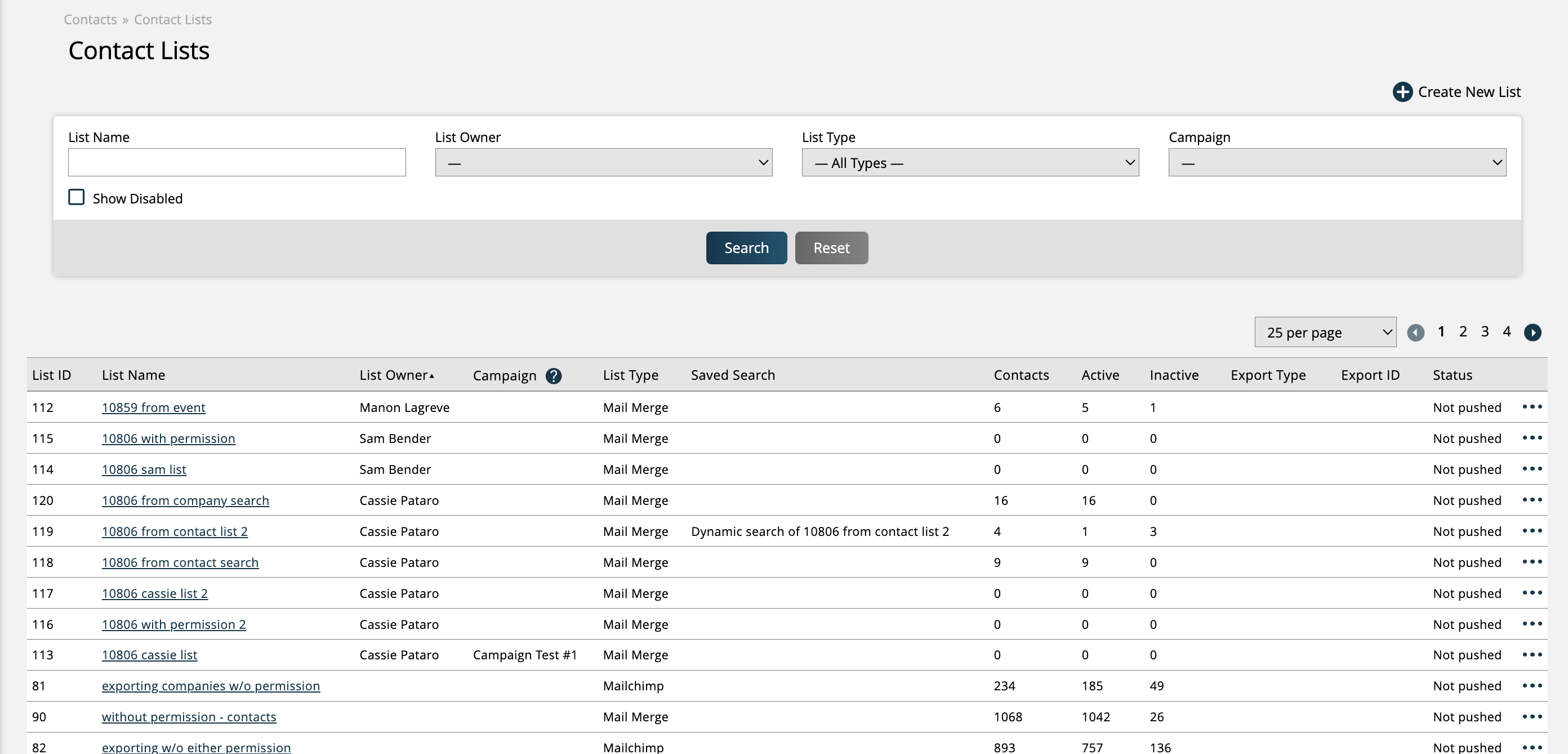Go to page 3 of results
This screenshot has height=754, width=1568.
coord(1485,332)
